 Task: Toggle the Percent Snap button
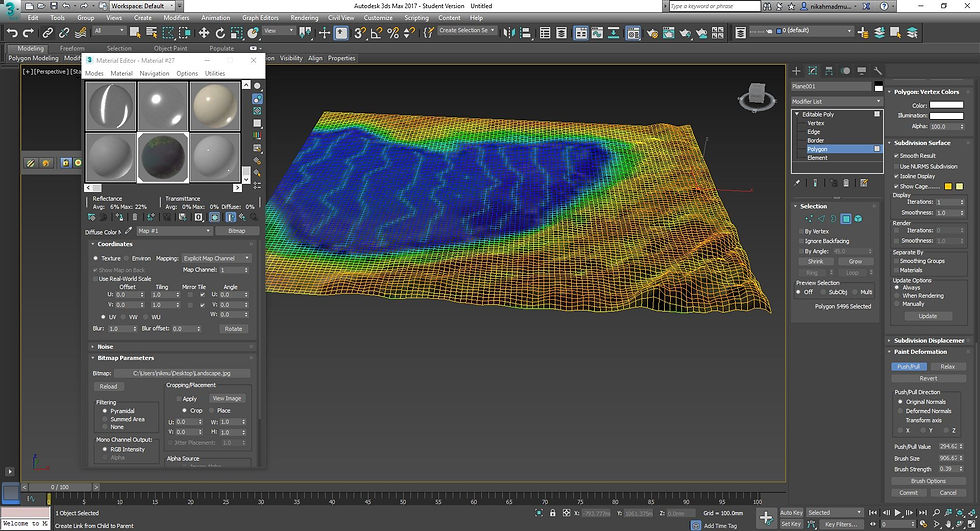pyautogui.click(x=392, y=33)
